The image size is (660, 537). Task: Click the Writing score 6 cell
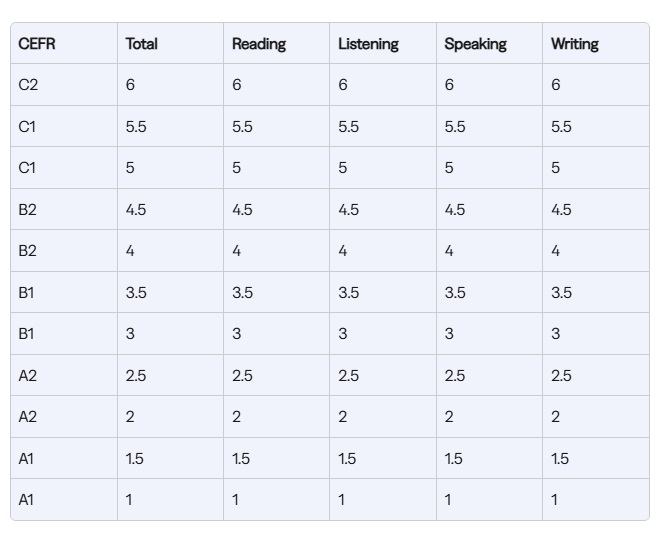point(556,85)
